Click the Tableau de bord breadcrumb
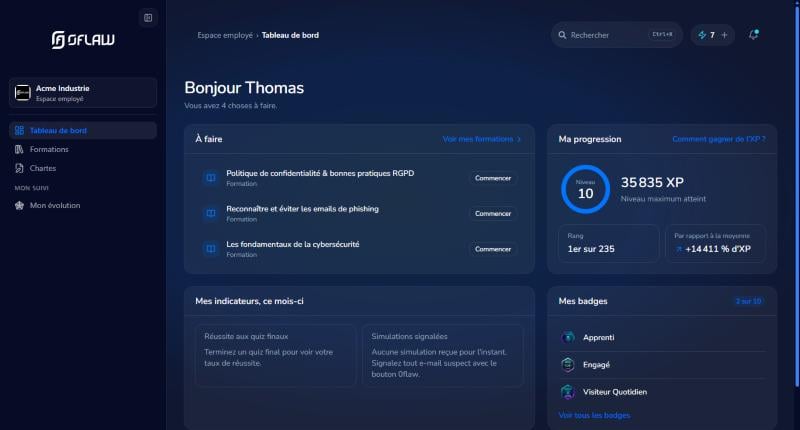The width and height of the screenshot is (800, 430). tap(290, 35)
